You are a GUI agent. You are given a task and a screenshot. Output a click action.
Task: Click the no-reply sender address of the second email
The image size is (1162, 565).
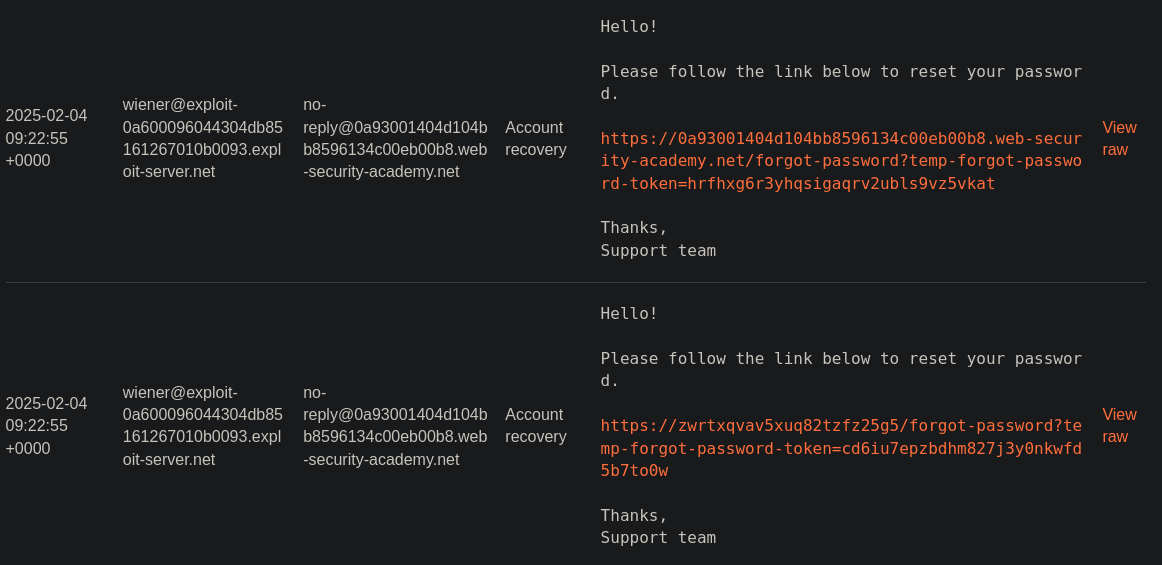point(395,426)
